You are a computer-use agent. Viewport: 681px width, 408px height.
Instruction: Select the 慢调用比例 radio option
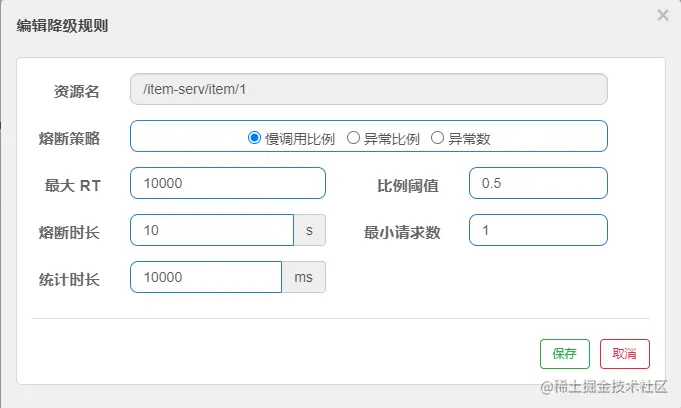pos(254,138)
